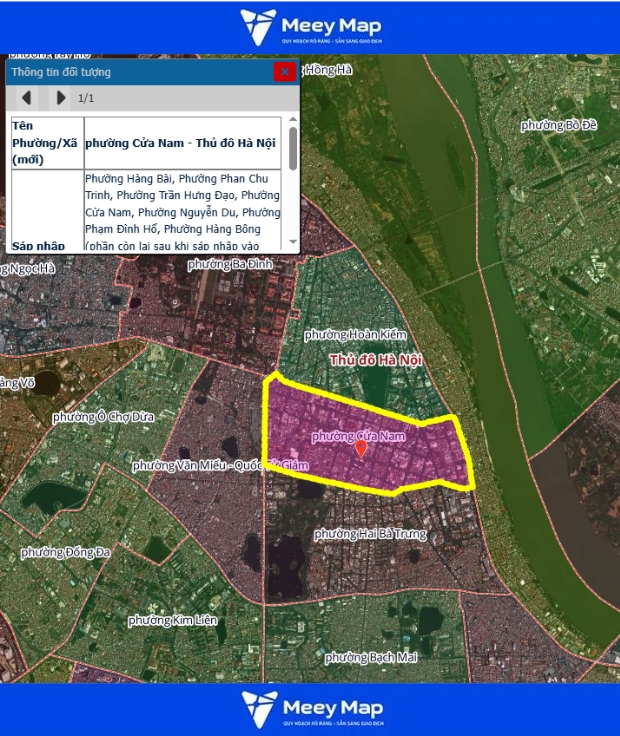The height and width of the screenshot is (736, 620).
Task: Click the highlighted phường Cửa Nam label
Action: (358, 436)
